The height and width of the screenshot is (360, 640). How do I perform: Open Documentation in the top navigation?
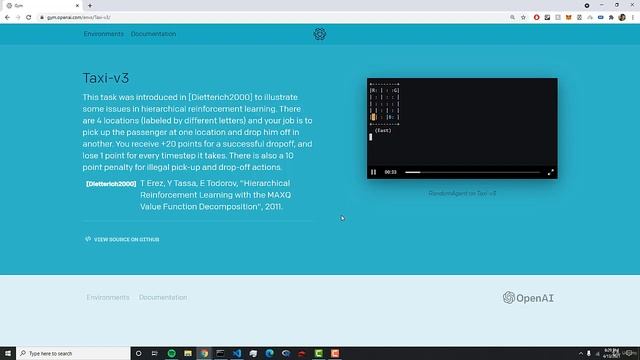(x=153, y=34)
